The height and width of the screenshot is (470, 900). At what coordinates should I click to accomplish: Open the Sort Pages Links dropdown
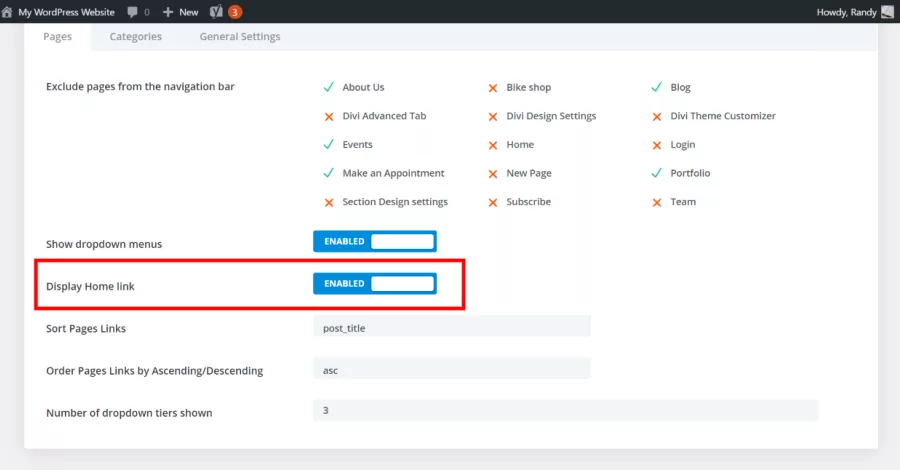[x=452, y=328]
